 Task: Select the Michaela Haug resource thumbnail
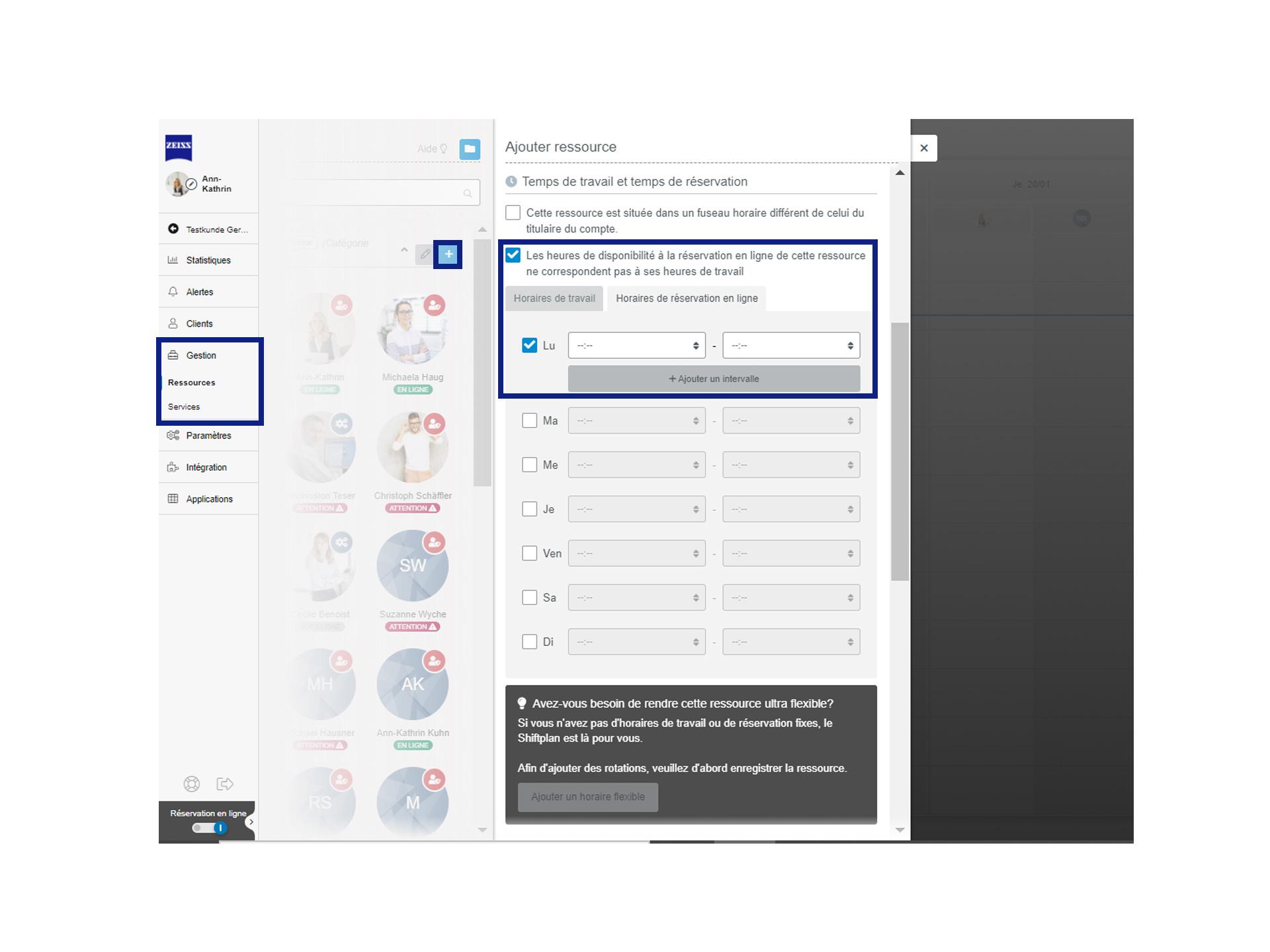[413, 329]
